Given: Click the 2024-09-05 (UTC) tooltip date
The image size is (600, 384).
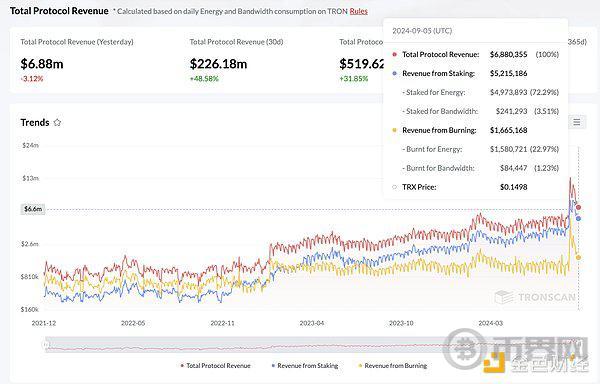Looking at the screenshot, I should pyautogui.click(x=422, y=31).
